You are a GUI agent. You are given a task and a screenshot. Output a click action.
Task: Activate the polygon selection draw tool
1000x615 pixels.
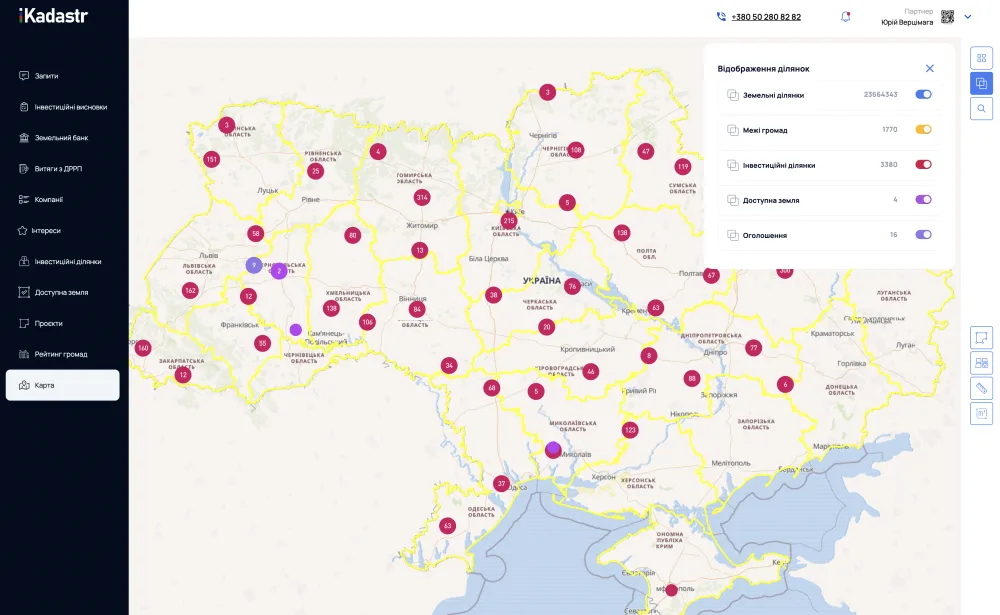coord(981,337)
